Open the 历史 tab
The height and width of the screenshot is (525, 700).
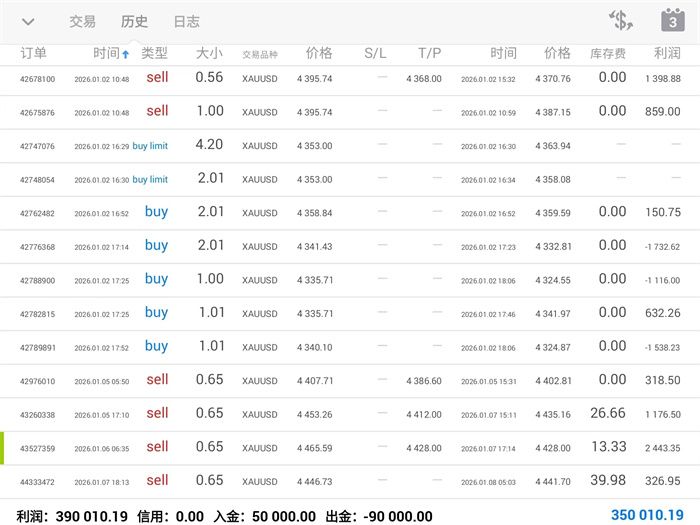(134, 21)
